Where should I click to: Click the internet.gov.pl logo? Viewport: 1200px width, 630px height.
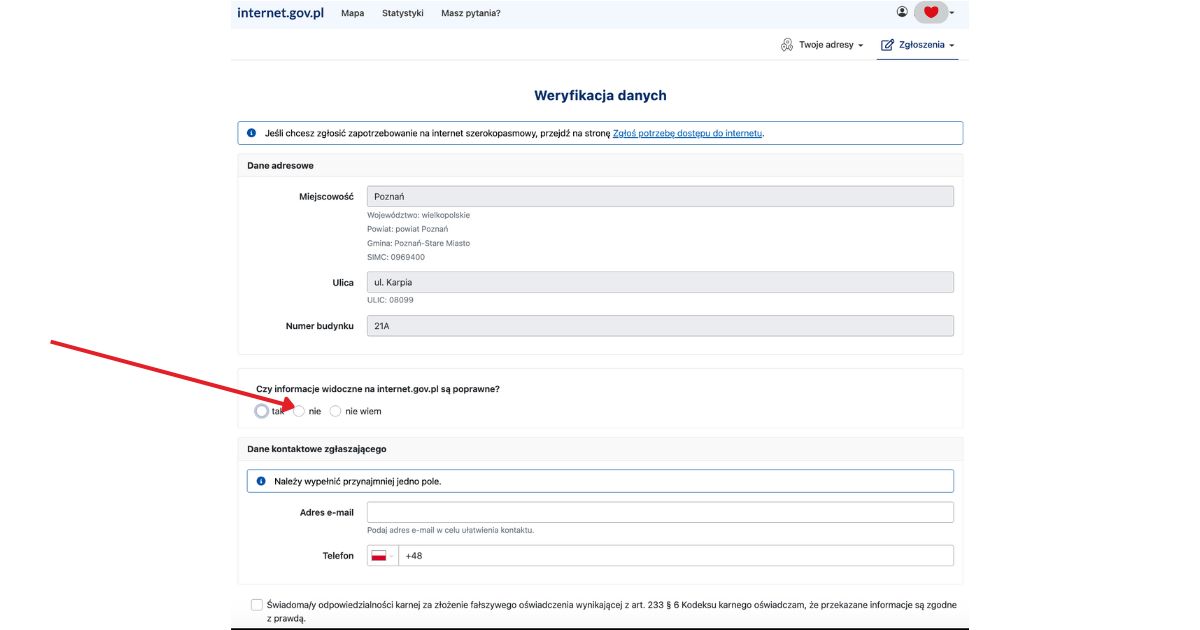[x=280, y=13]
